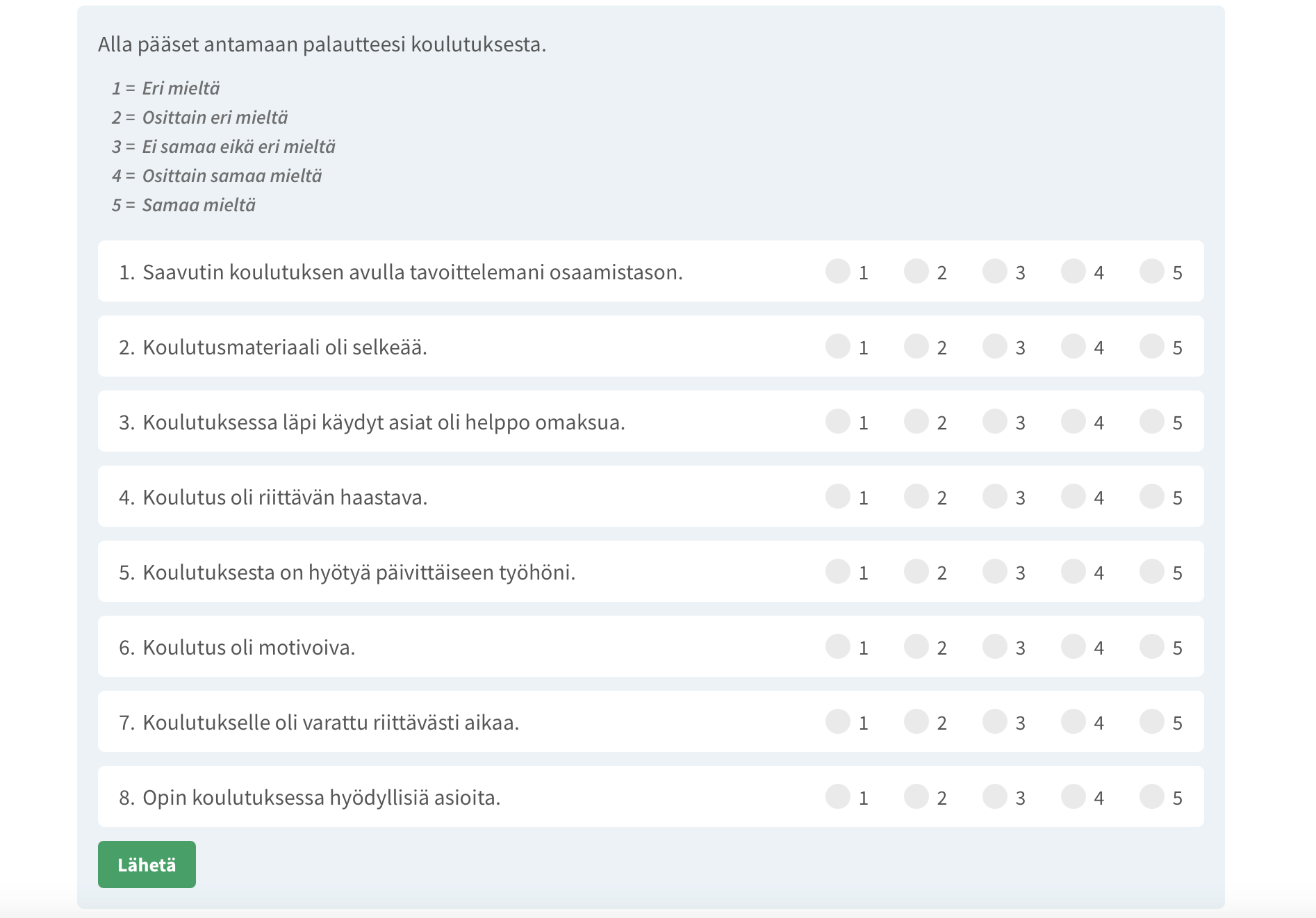Click statement 'Koulutusmateriaali oli selkeää.'
The width and height of the screenshot is (1316, 918).
coord(285,347)
